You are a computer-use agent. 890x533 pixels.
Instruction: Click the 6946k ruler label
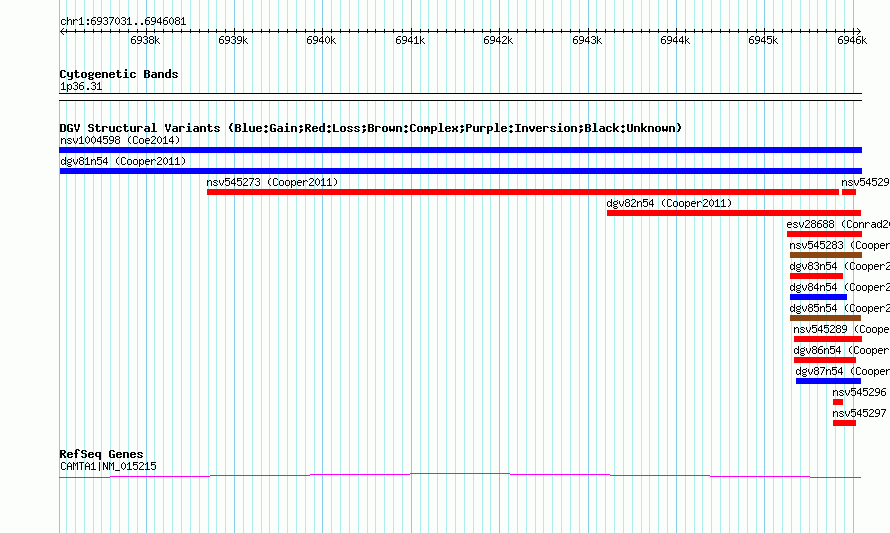pos(852,40)
